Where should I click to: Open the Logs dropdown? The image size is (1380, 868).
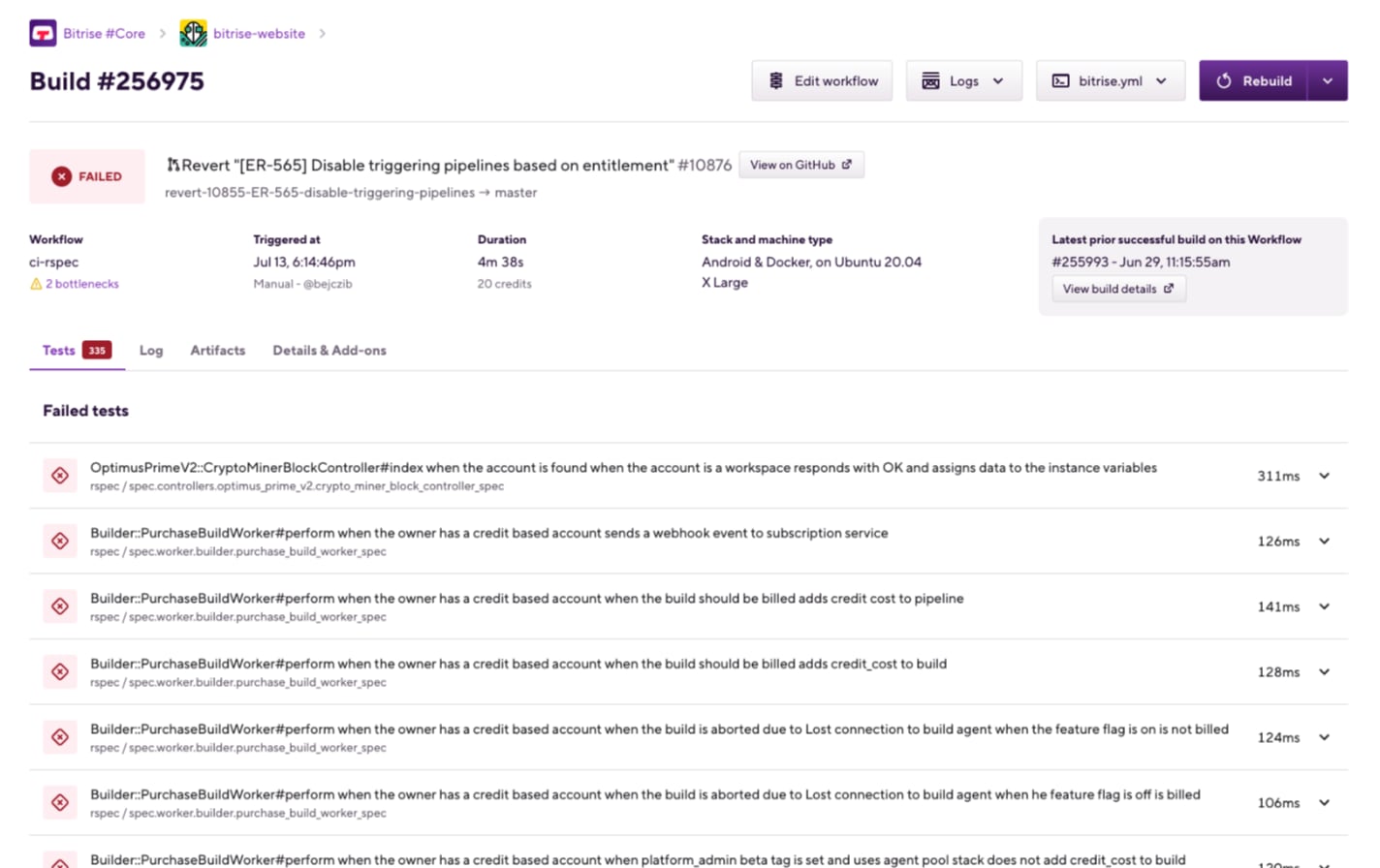coord(963,81)
